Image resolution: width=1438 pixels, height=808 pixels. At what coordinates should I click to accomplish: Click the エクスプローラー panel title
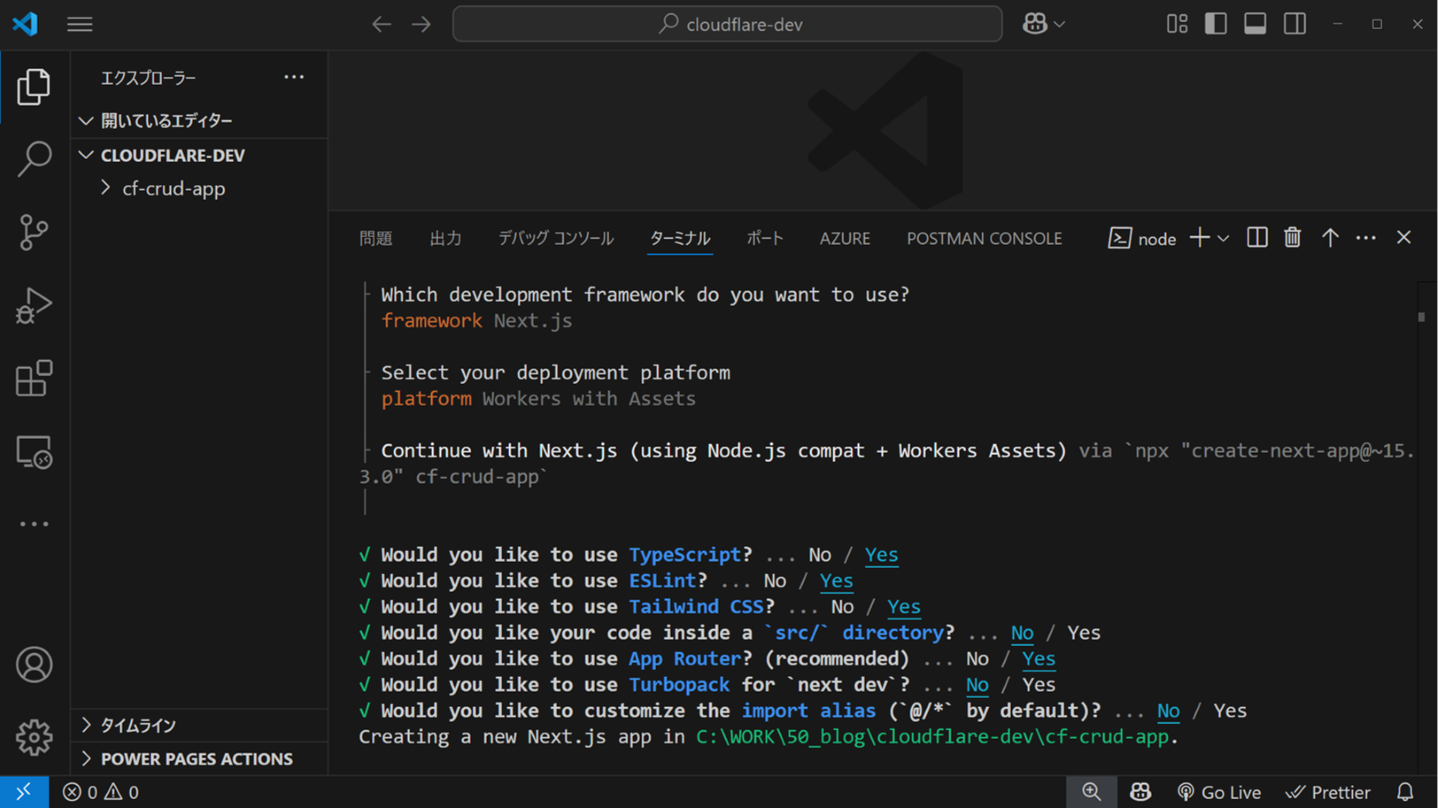tap(148, 78)
